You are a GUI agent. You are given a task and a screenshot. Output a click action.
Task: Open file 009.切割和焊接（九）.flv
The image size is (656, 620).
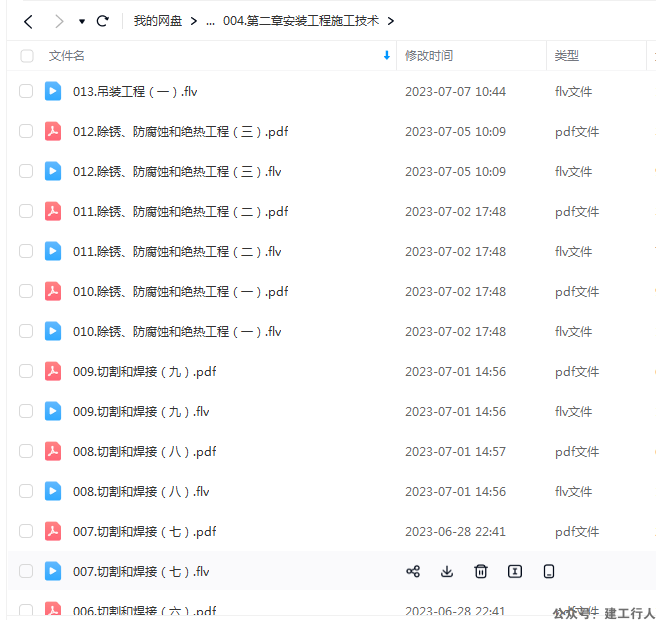pos(141,412)
